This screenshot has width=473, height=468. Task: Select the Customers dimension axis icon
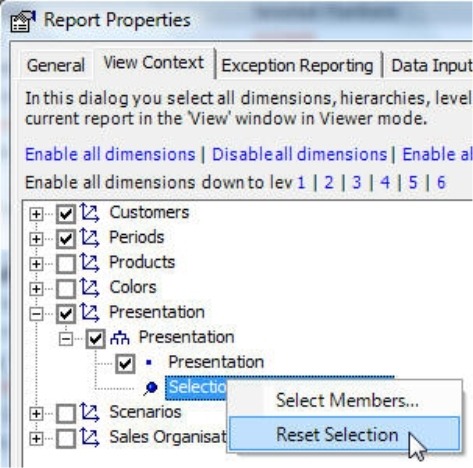pos(89,213)
